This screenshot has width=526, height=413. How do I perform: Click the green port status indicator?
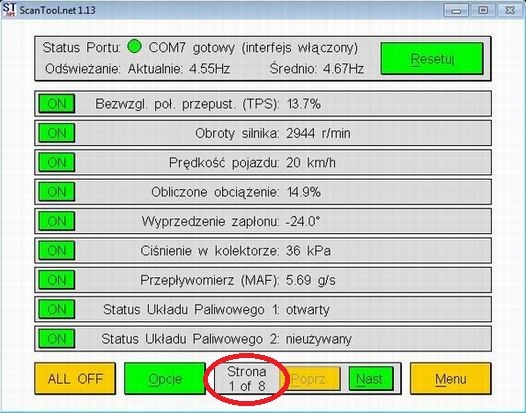[135, 46]
